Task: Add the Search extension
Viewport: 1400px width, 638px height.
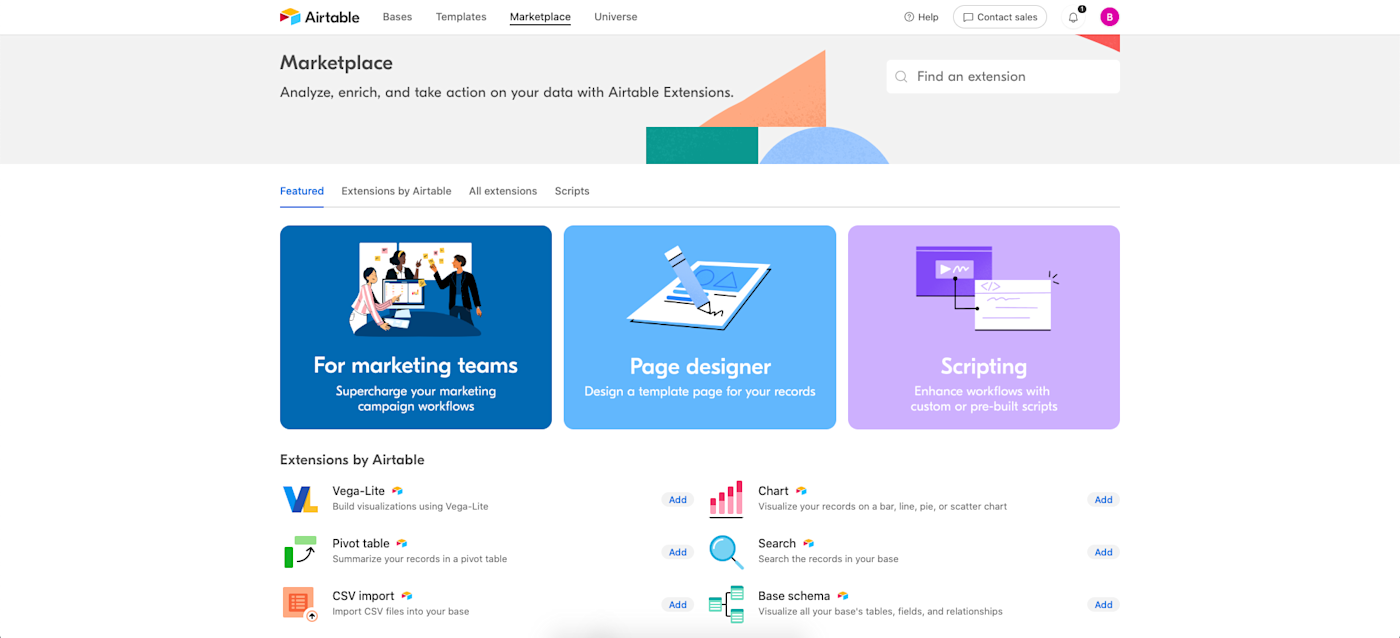Action: [1103, 552]
